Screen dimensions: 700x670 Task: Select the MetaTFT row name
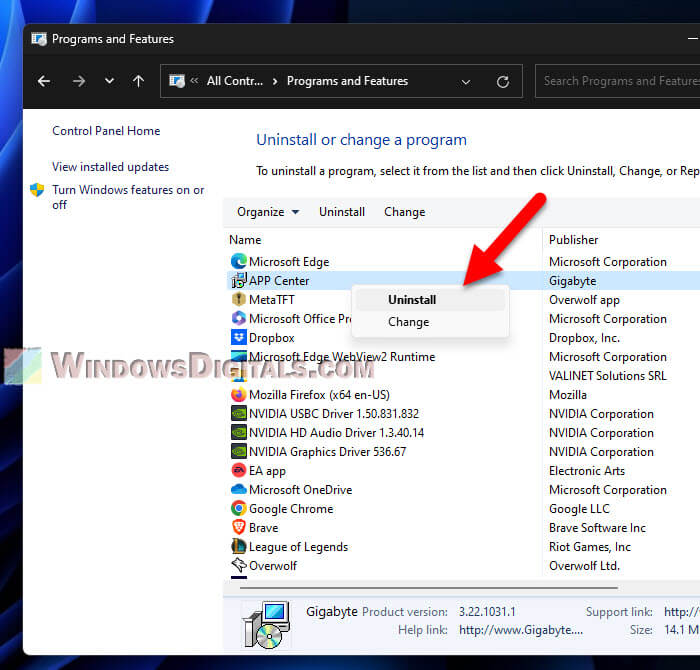pos(272,300)
